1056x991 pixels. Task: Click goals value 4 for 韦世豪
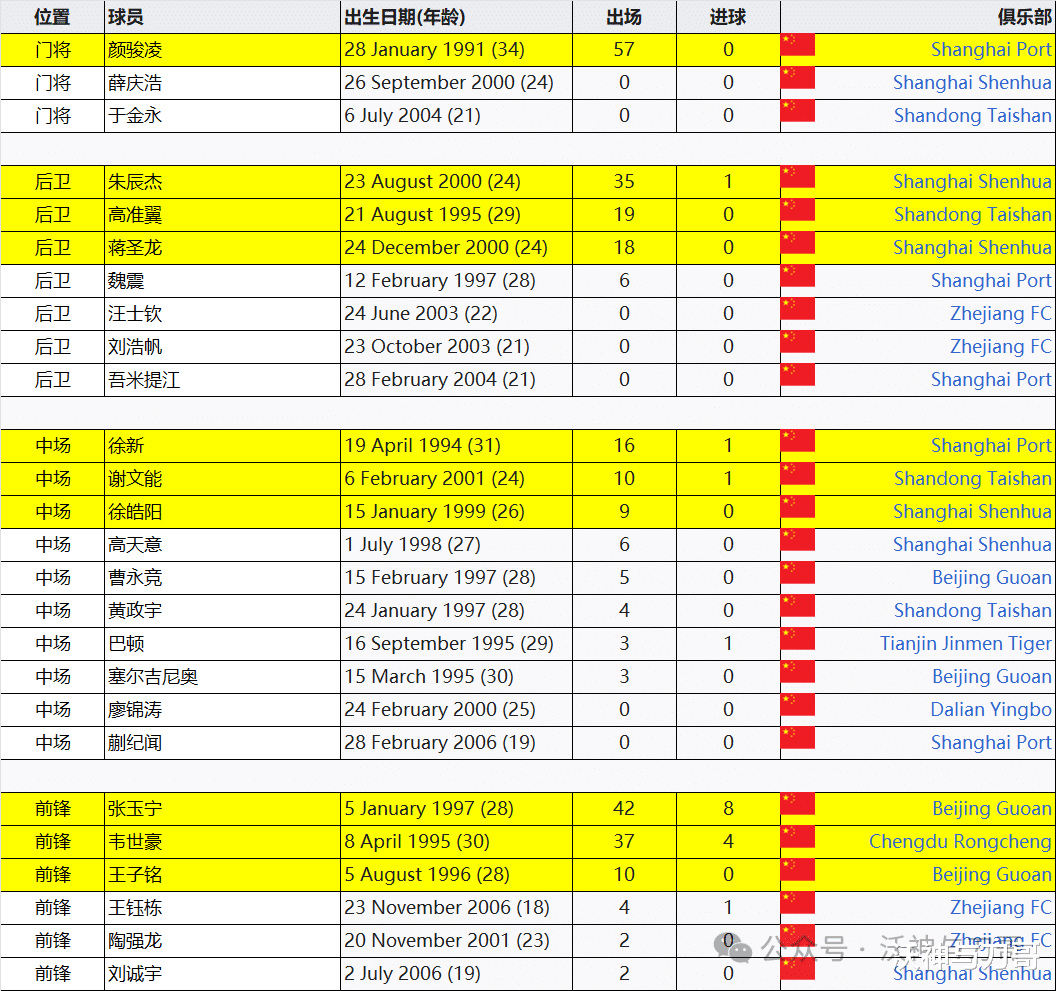728,842
